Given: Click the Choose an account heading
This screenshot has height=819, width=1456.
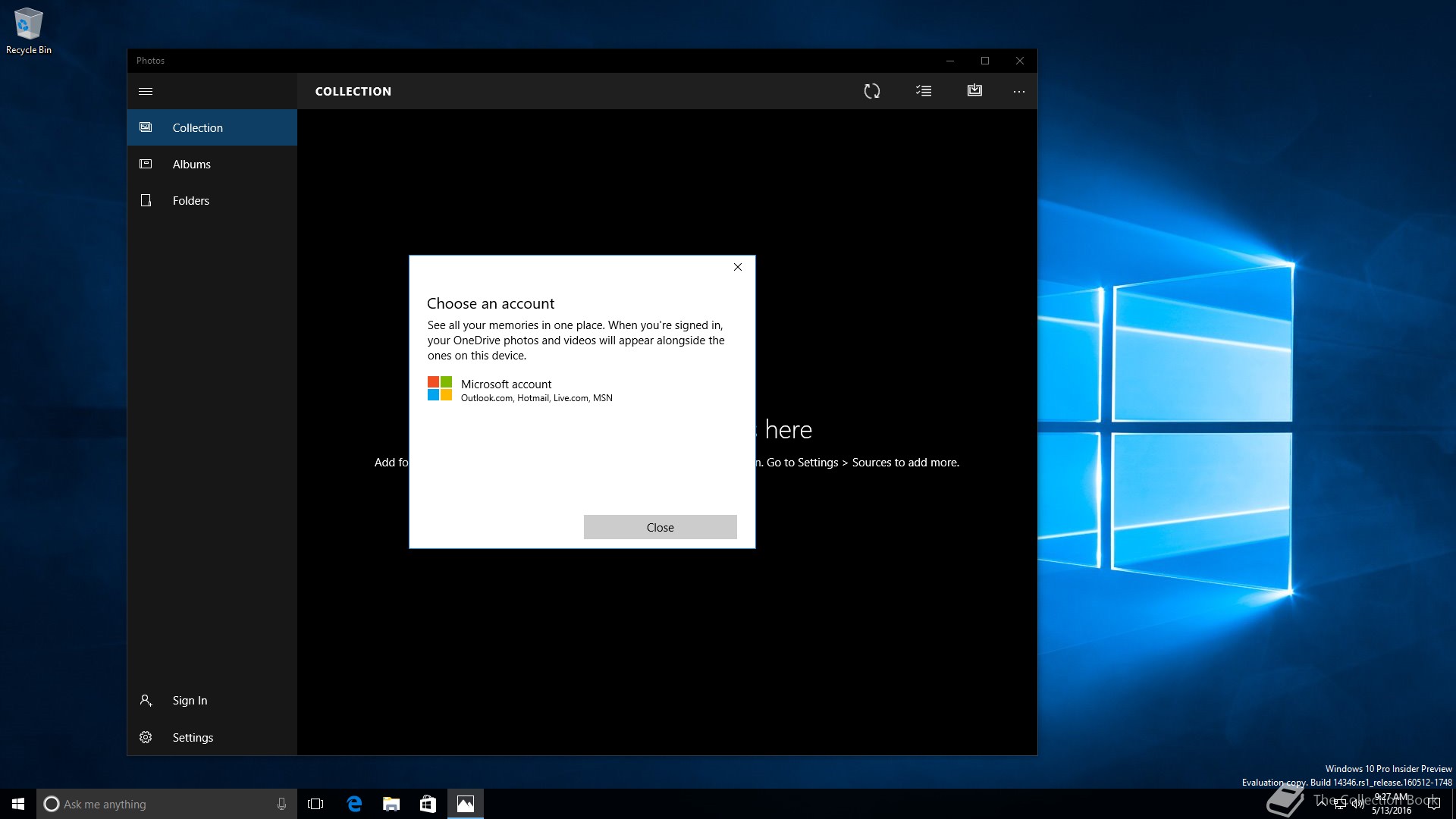Looking at the screenshot, I should tap(491, 303).
